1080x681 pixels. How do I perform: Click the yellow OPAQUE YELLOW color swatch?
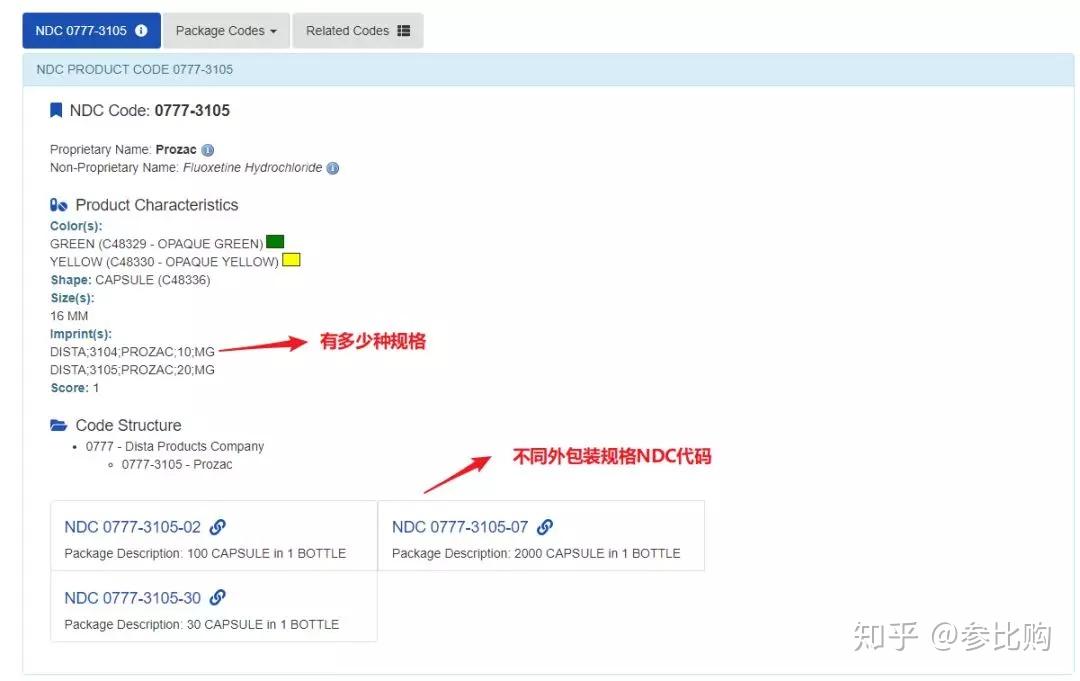[x=291, y=260]
